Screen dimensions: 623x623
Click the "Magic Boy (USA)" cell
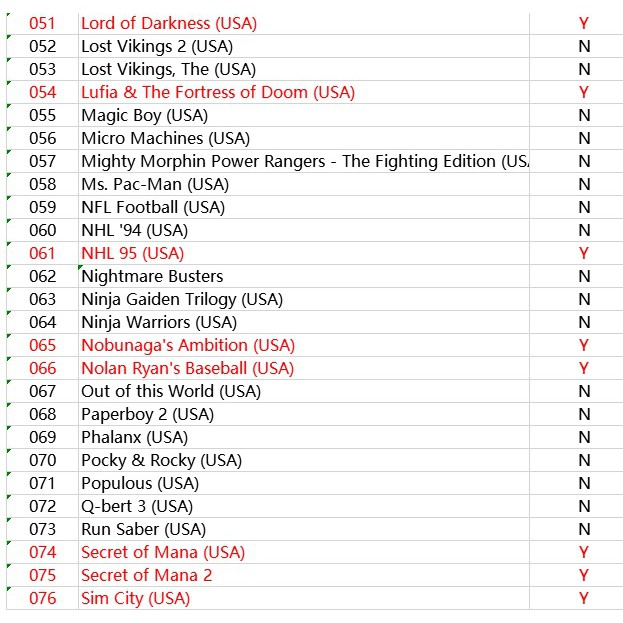pos(144,115)
